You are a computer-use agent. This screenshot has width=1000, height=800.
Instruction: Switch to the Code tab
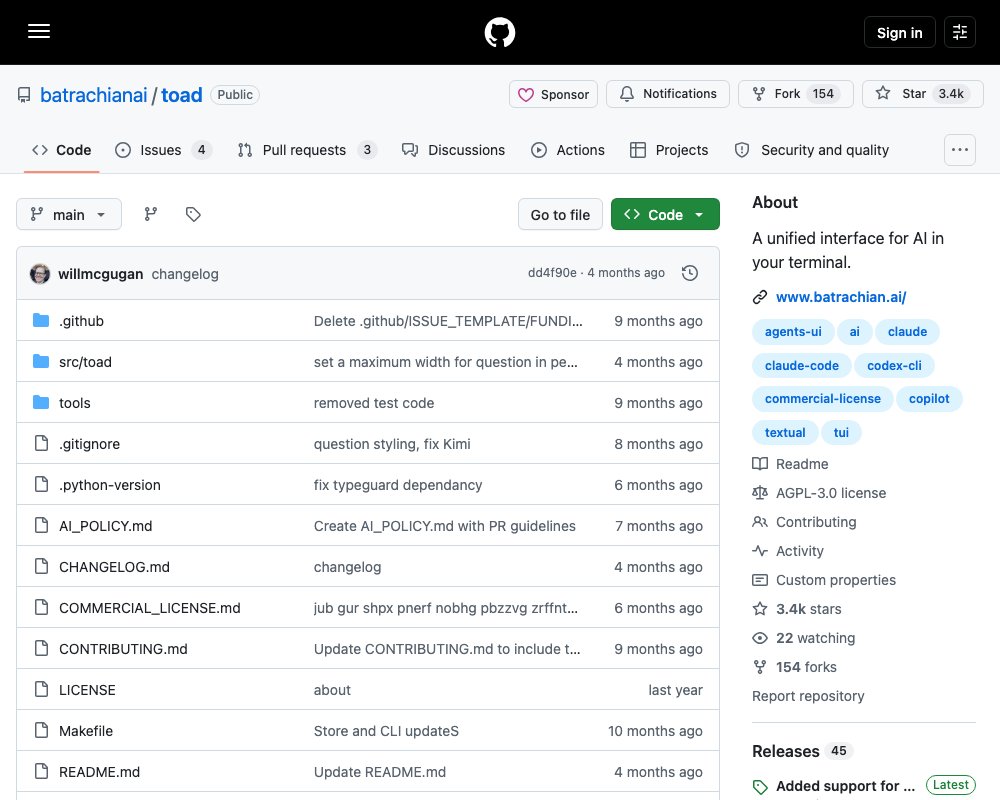pyautogui.click(x=62, y=150)
